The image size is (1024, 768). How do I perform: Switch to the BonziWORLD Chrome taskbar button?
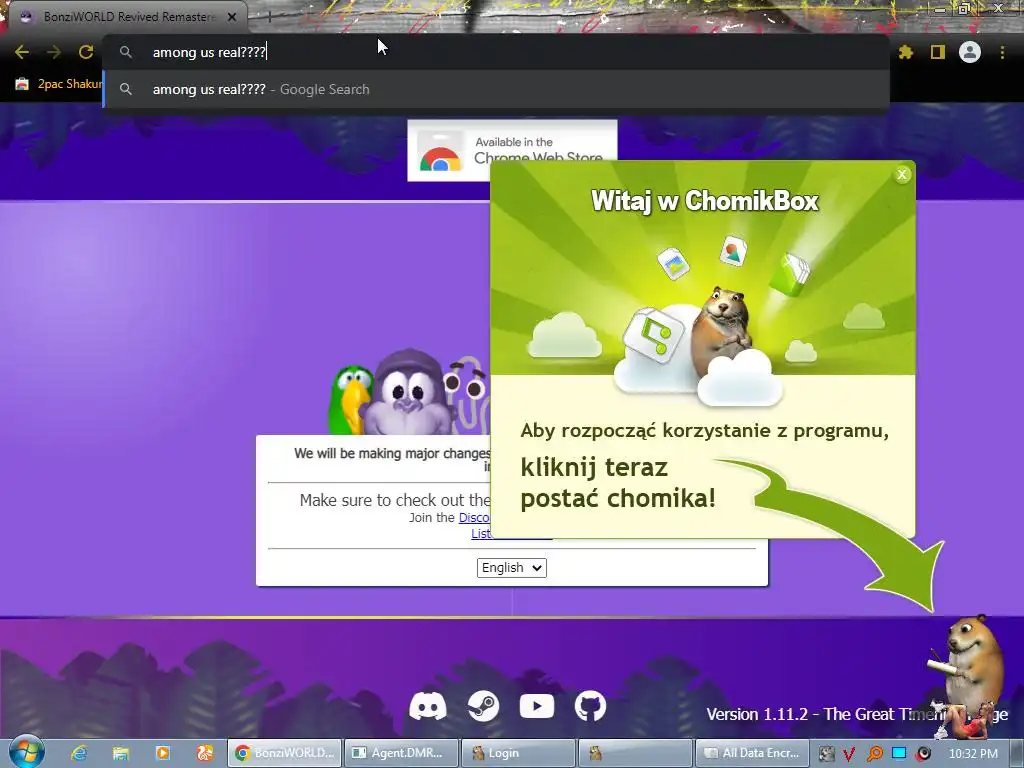tap(285, 753)
